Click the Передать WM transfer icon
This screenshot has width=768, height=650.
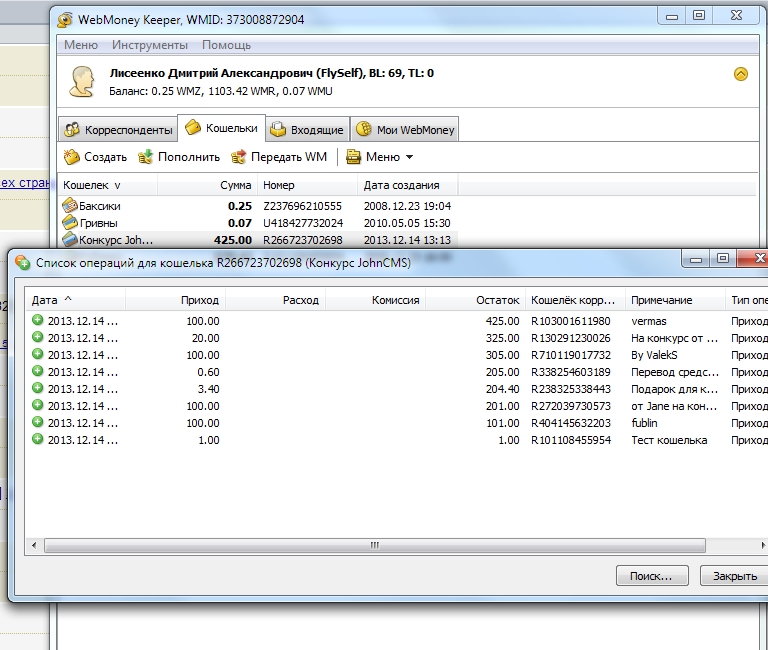(238, 157)
